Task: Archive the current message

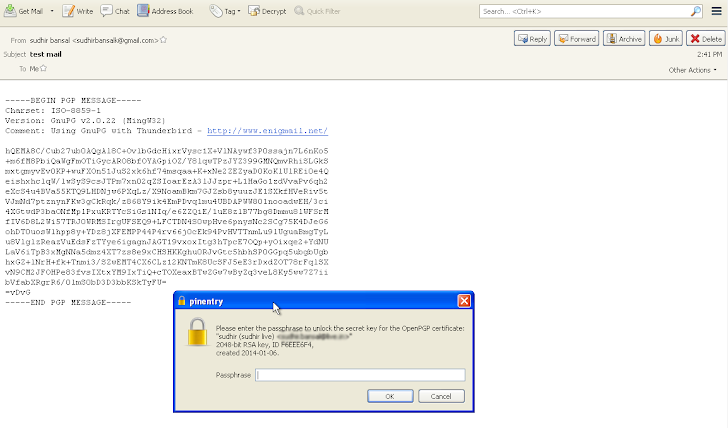Action: pyautogui.click(x=624, y=39)
